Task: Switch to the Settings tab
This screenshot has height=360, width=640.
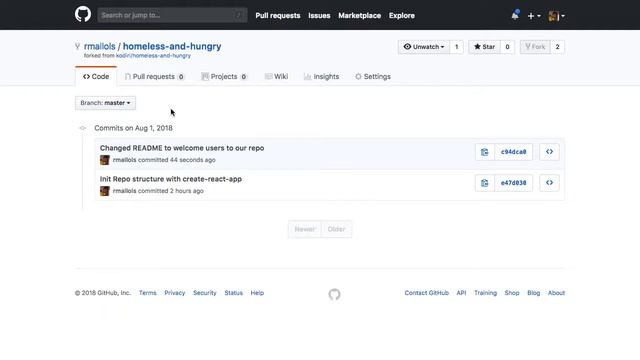Action: 373,77
